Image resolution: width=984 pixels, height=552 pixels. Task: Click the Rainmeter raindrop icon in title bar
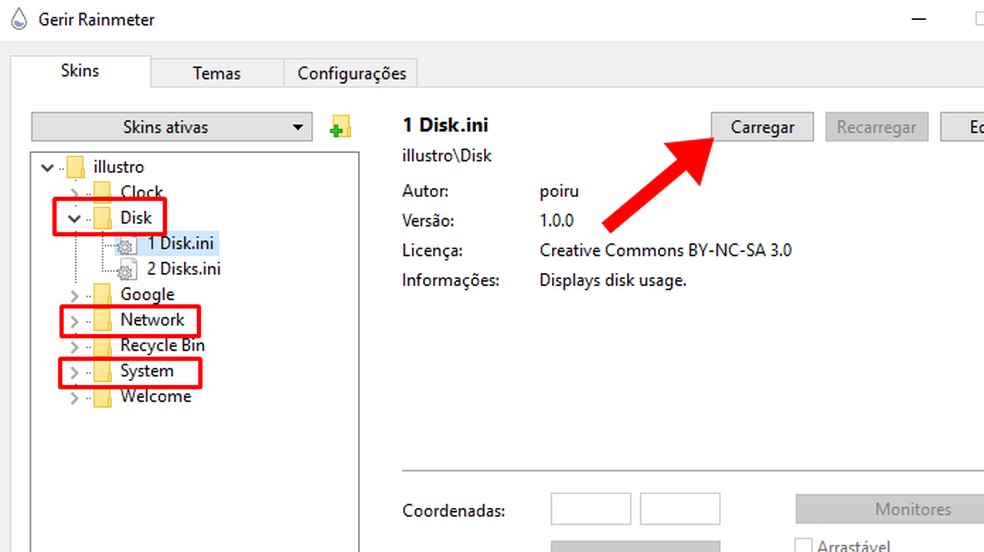(x=18, y=19)
